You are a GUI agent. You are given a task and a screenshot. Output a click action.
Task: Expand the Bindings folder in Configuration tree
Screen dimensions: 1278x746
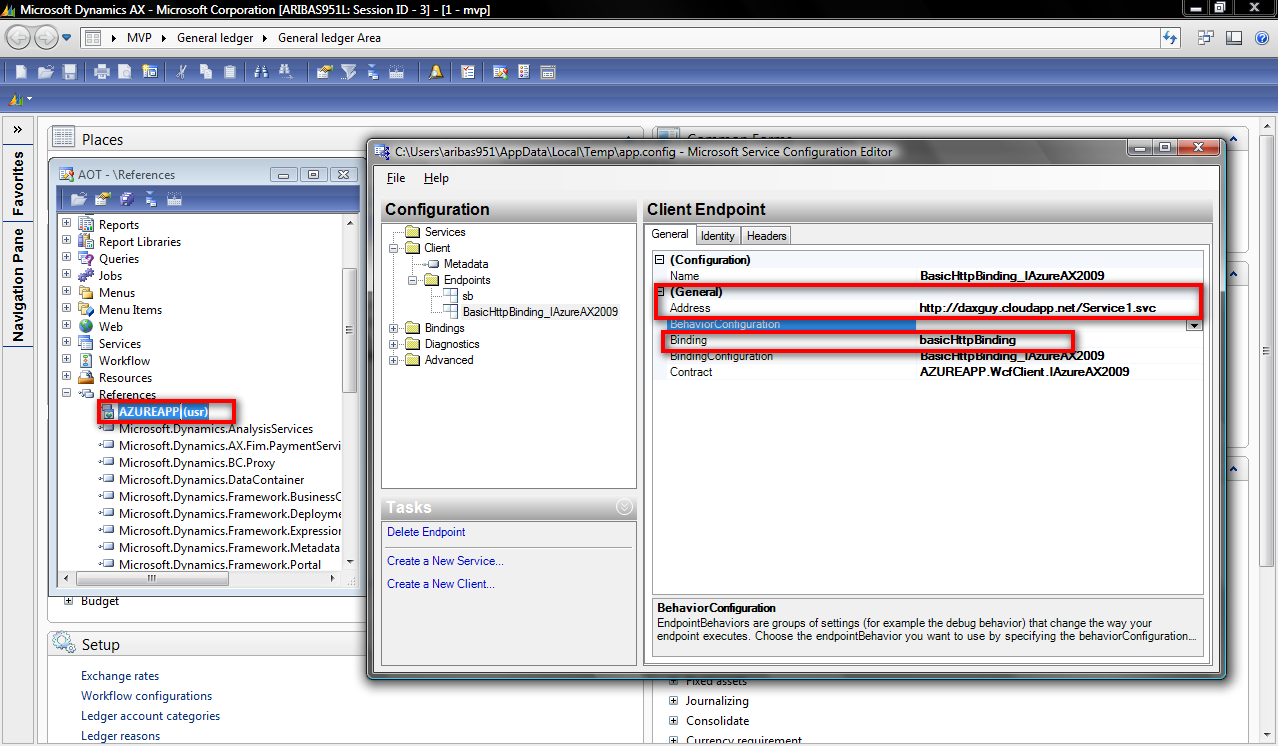394,328
